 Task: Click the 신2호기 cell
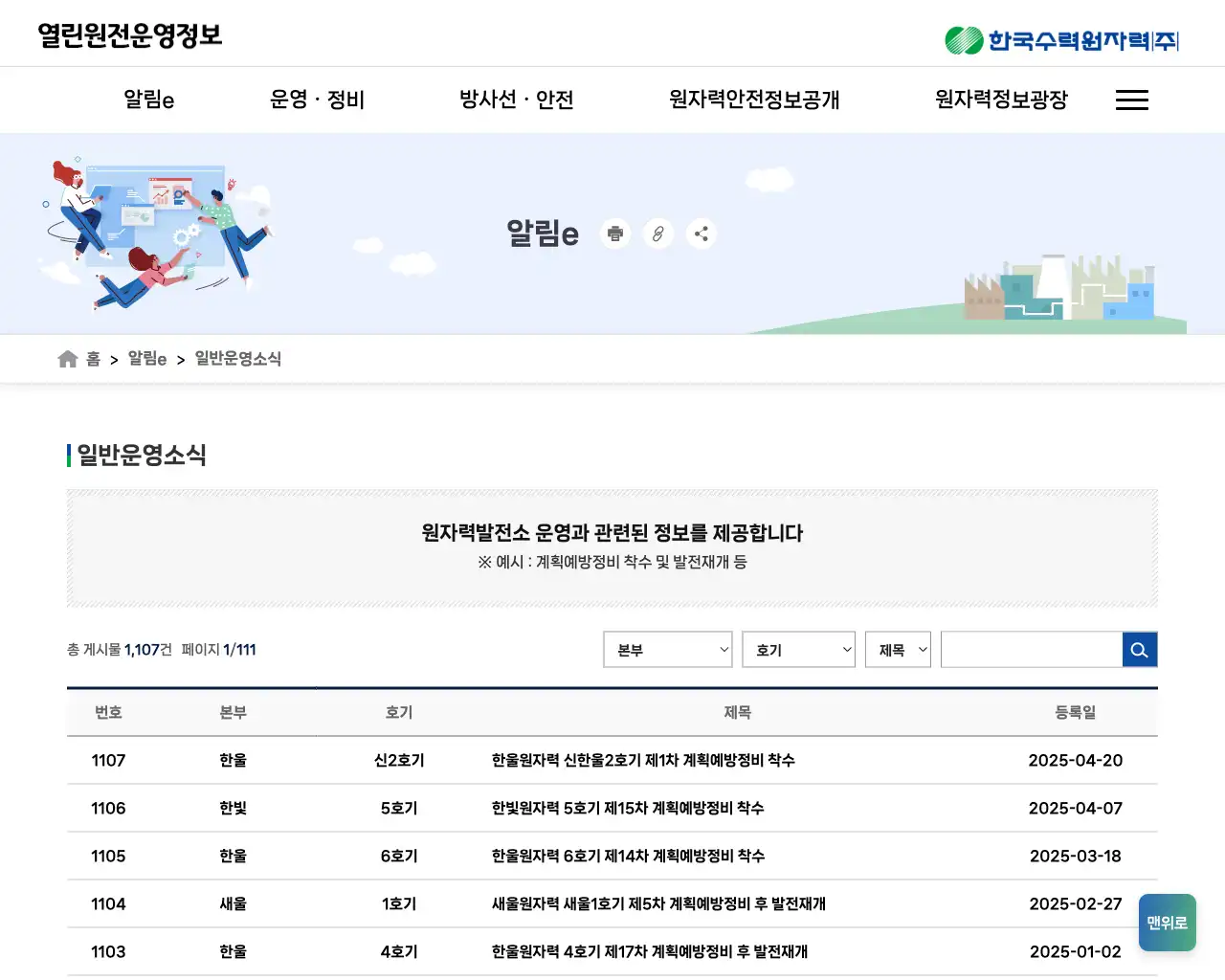pyautogui.click(x=399, y=761)
